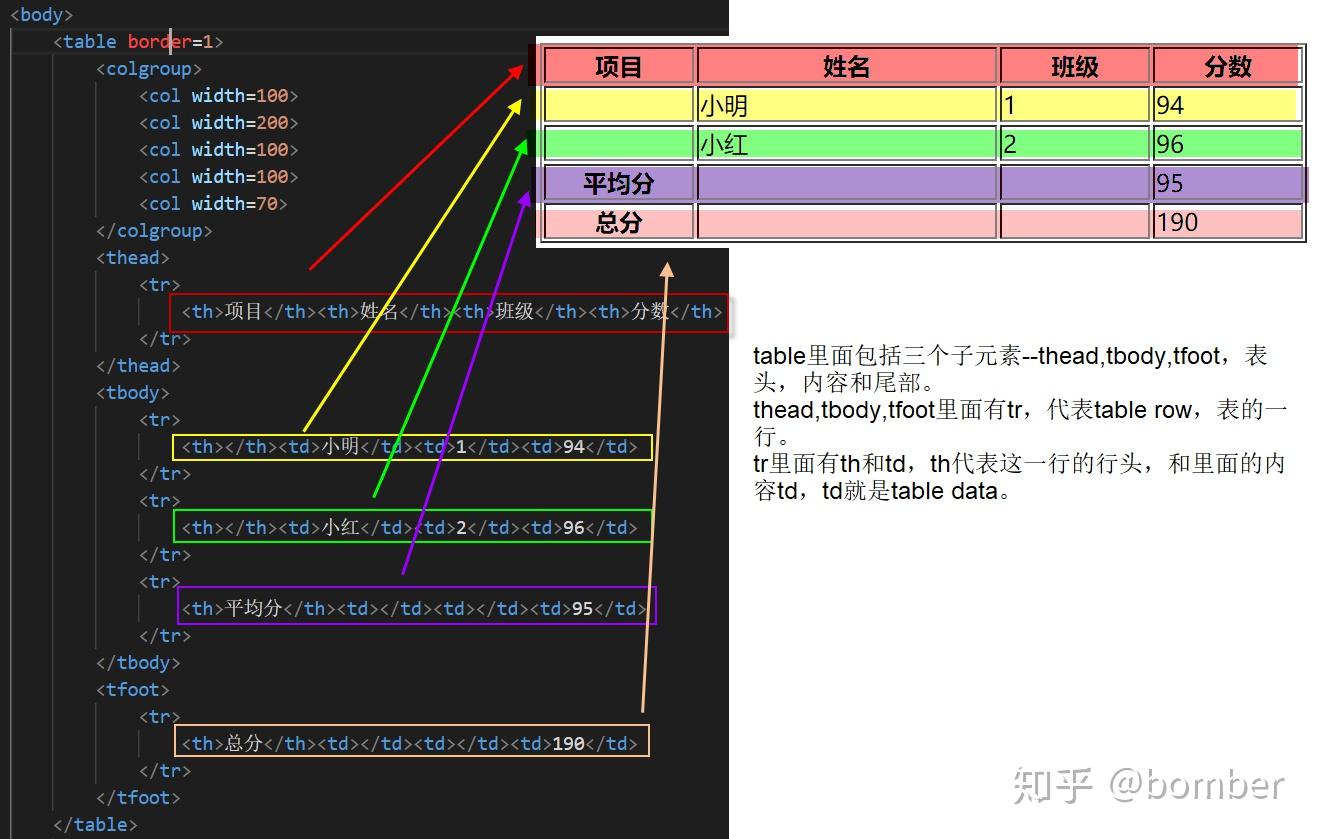Screen dimensions: 1317x839
Task: Click the 小红 cell in the green row
Action: (847, 144)
